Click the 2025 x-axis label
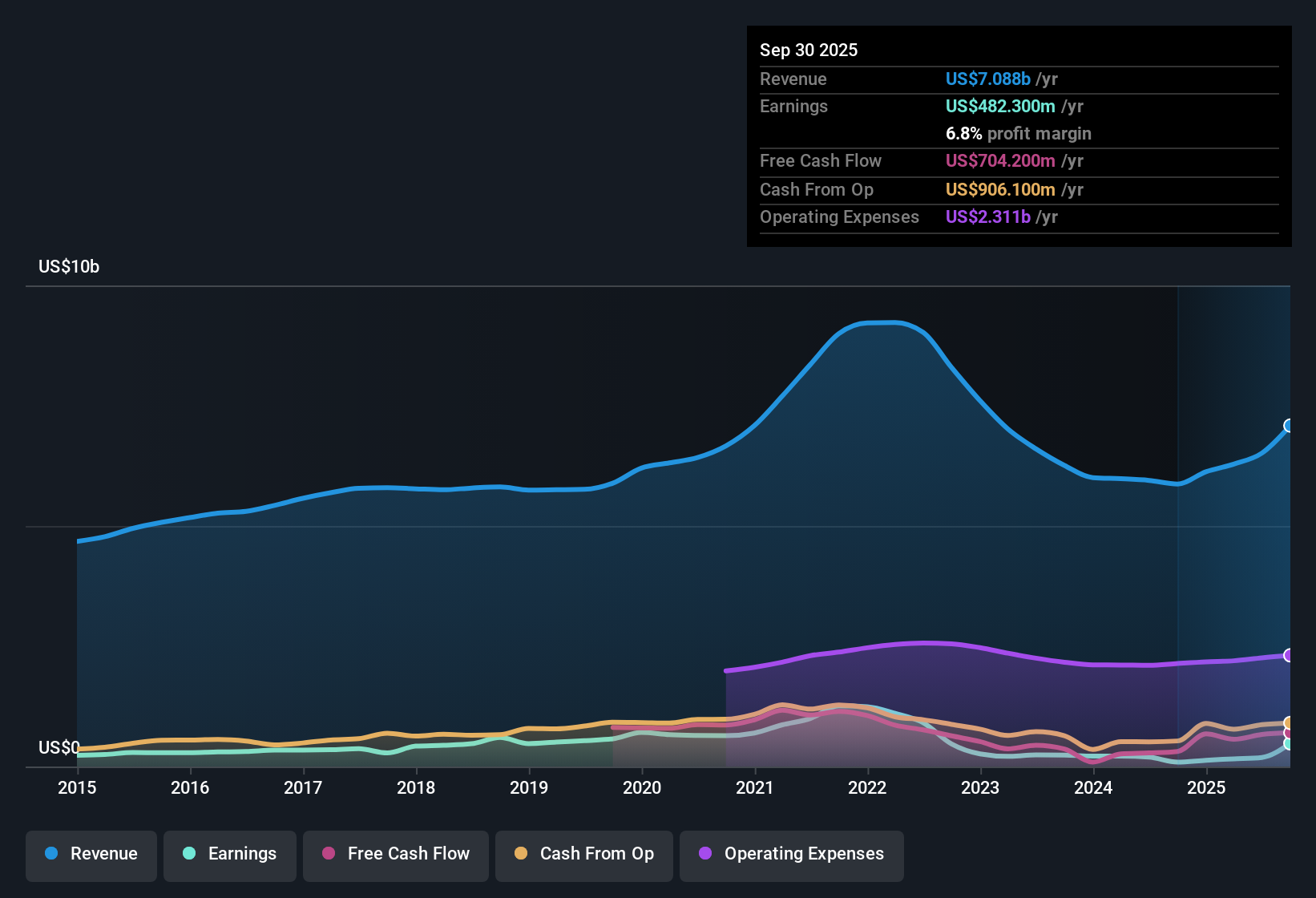The image size is (1316, 898). click(1206, 788)
